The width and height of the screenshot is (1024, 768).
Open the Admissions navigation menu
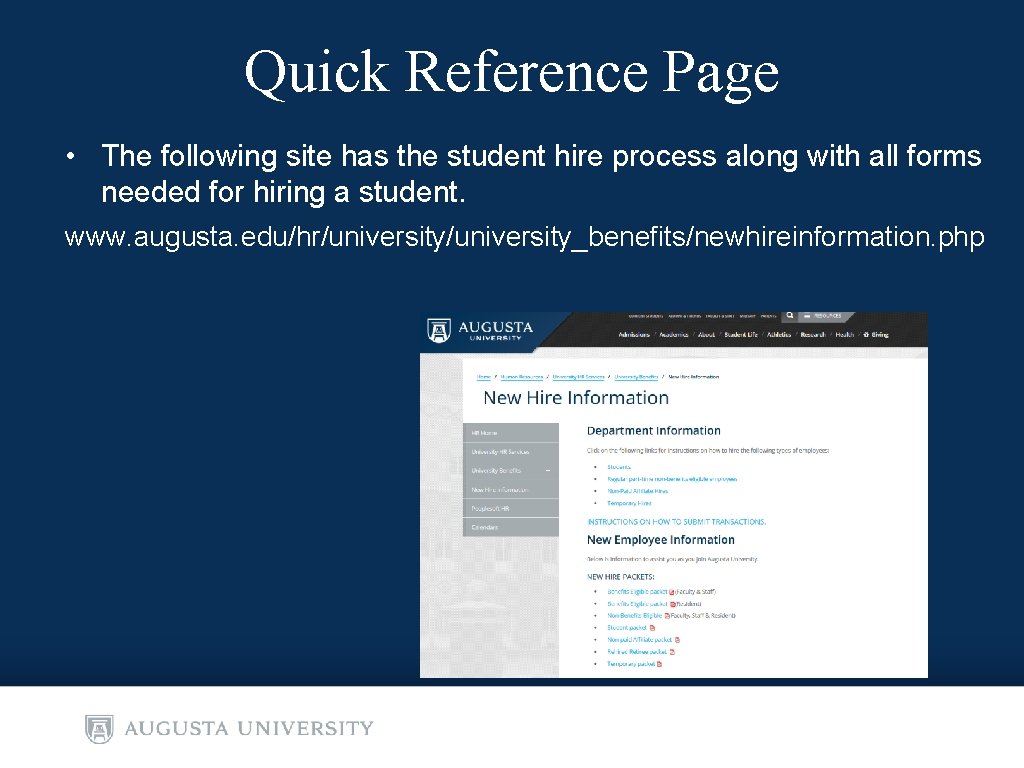pos(634,335)
